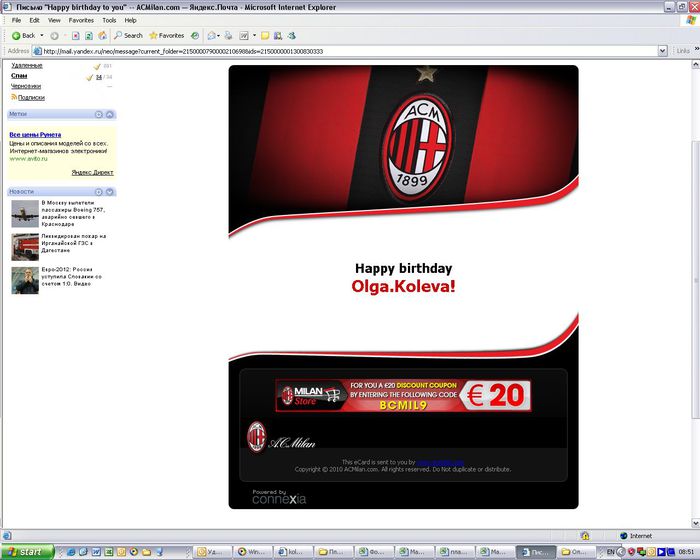Launch Word from the Quick Launch bar
The image size is (700, 560).
coord(96,552)
